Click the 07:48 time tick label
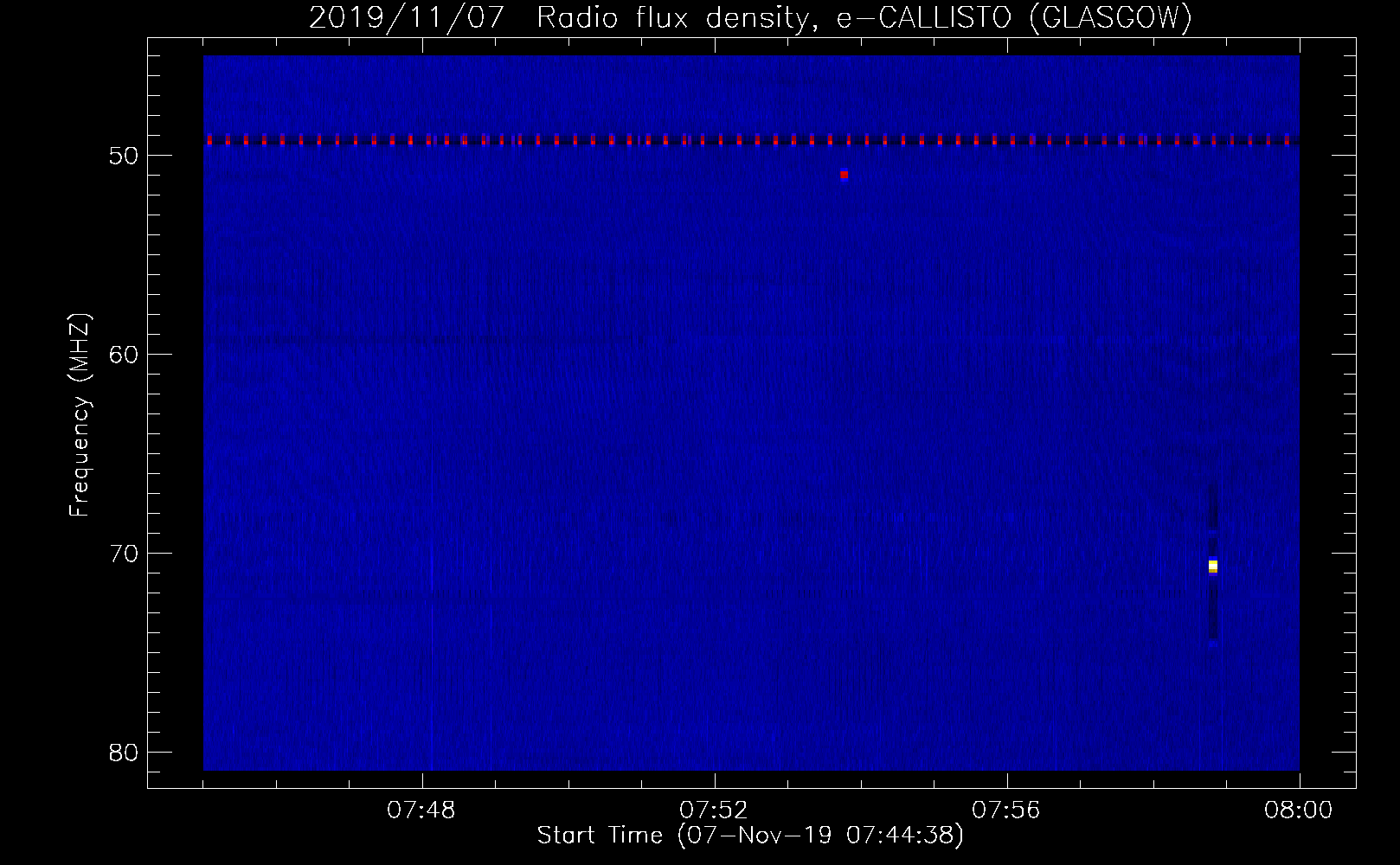The image size is (1400, 865). click(x=421, y=811)
